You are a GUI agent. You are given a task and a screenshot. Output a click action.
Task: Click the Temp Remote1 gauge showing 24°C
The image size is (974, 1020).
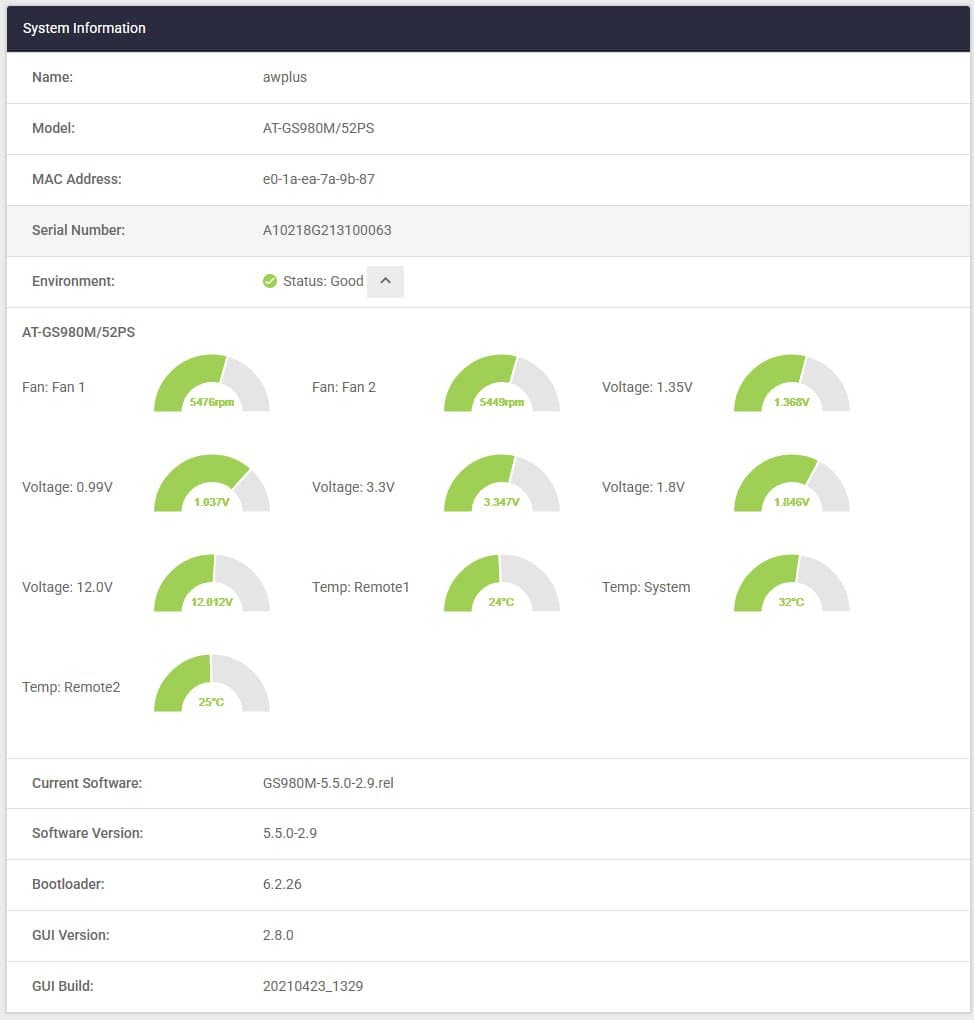point(502,584)
